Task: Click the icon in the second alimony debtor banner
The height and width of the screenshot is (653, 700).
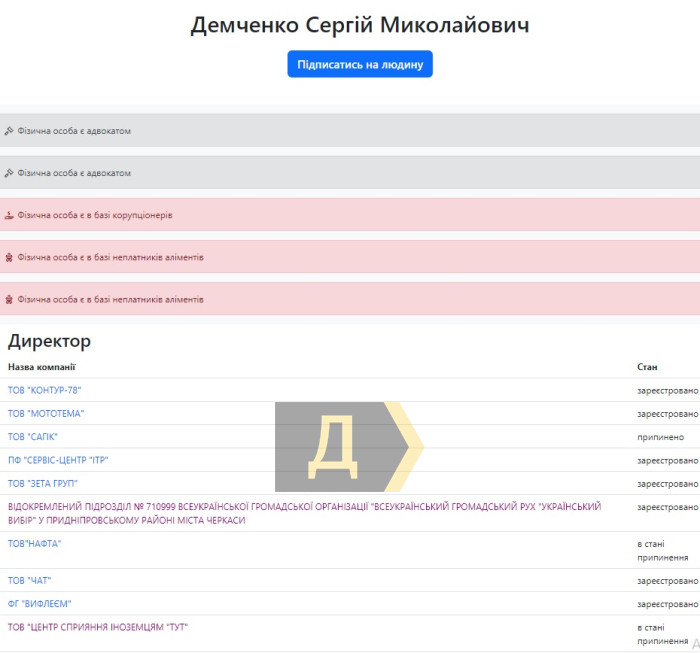Action: [x=9, y=299]
